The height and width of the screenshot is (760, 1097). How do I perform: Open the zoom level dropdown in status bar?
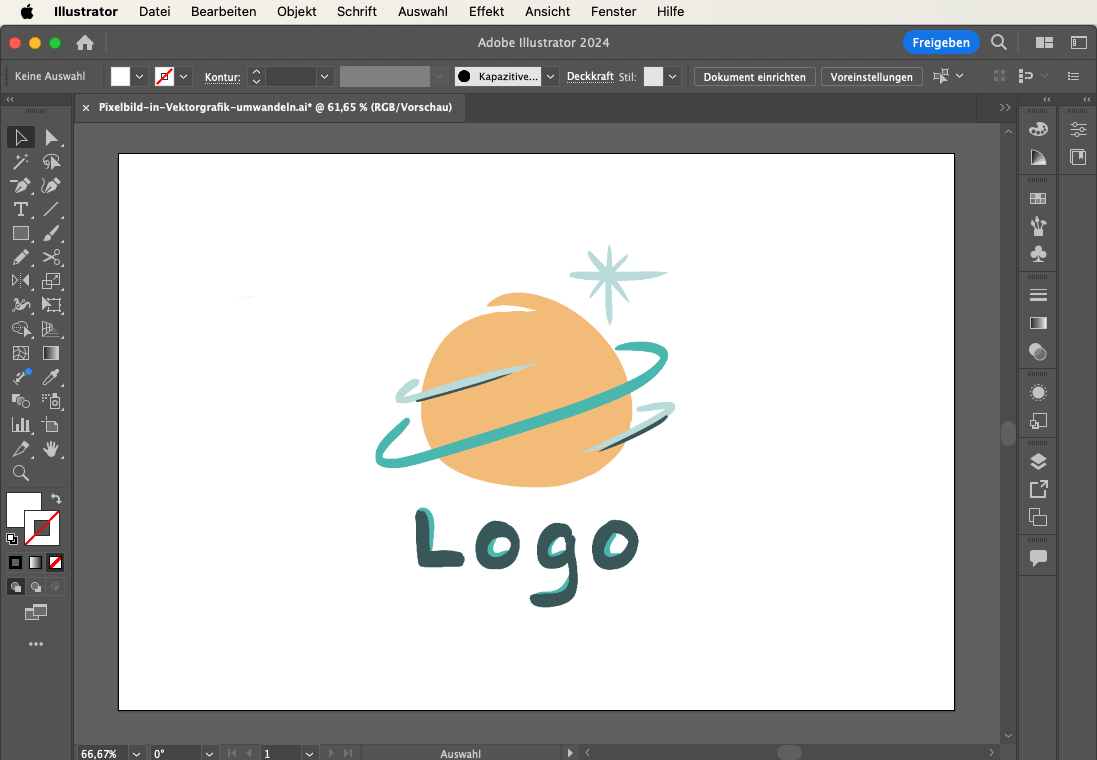click(135, 753)
